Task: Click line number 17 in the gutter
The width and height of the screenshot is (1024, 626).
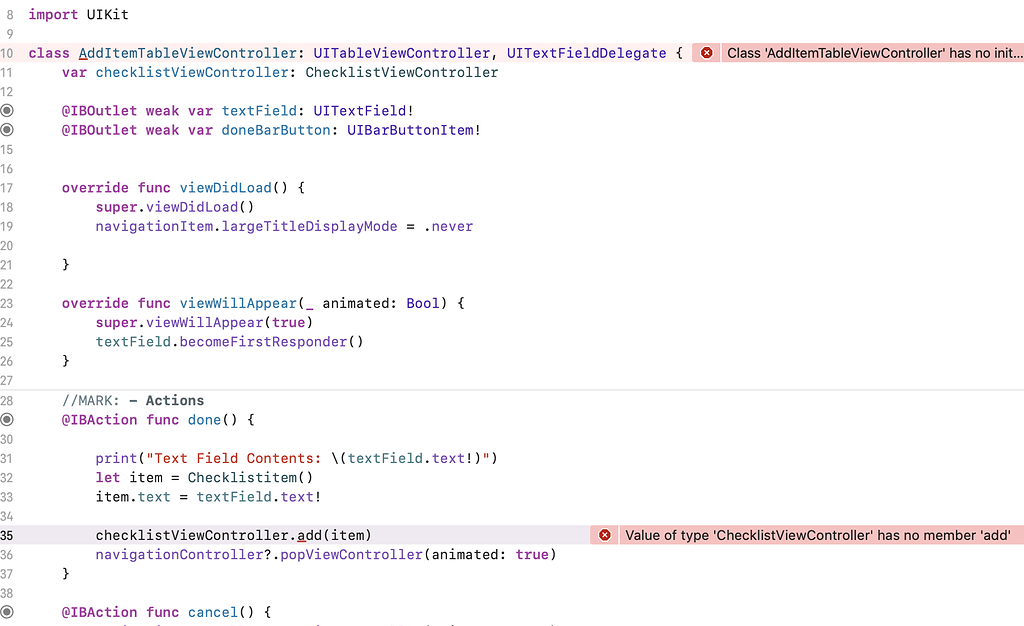Action: 7,187
